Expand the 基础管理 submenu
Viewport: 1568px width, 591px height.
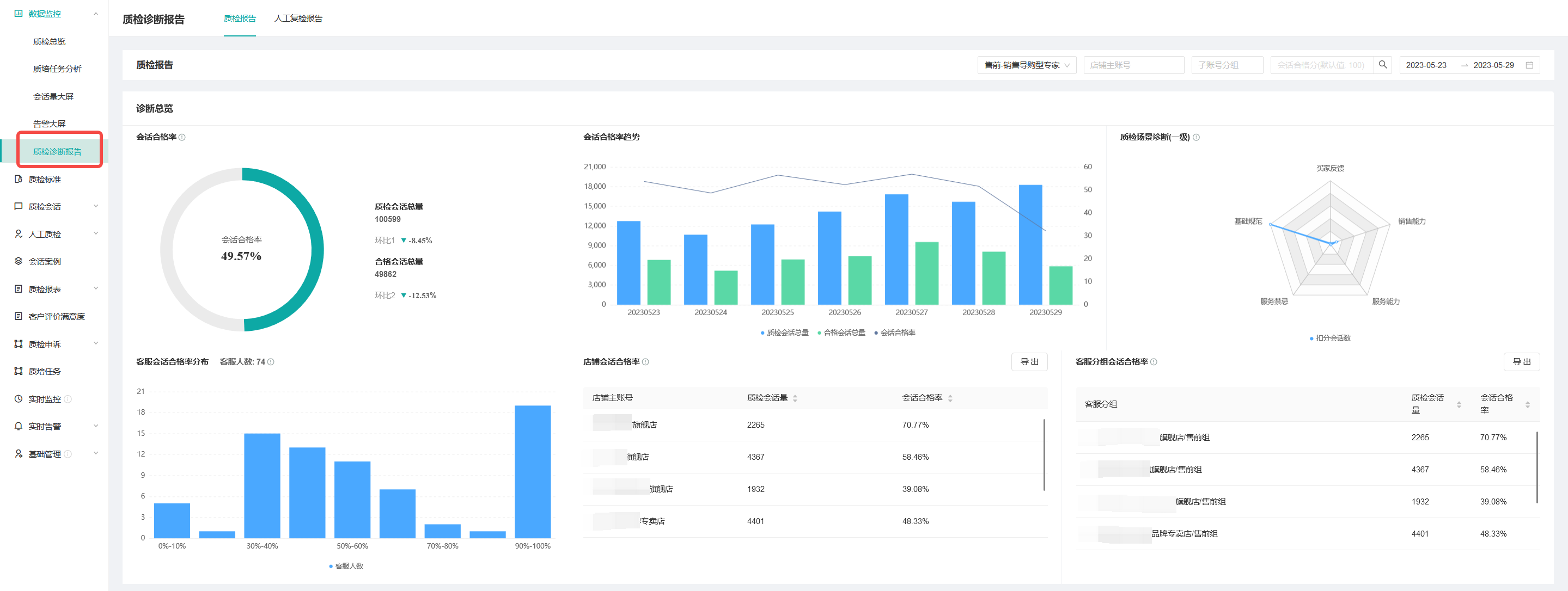95,453
